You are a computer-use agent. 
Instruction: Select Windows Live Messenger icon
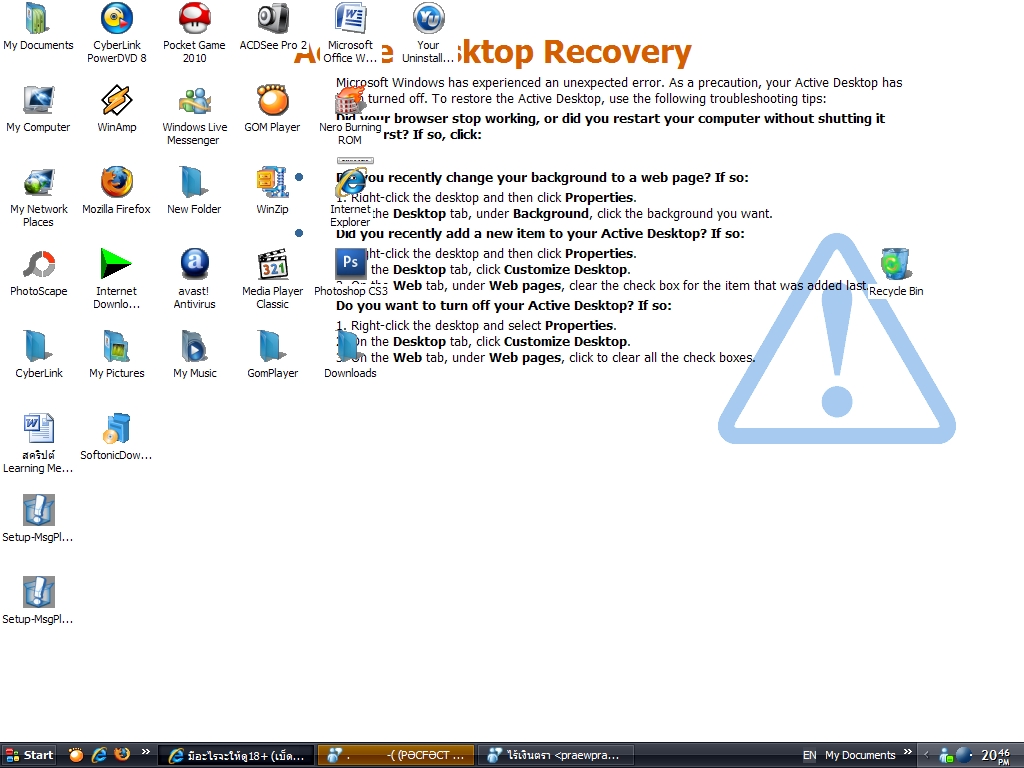[194, 115]
